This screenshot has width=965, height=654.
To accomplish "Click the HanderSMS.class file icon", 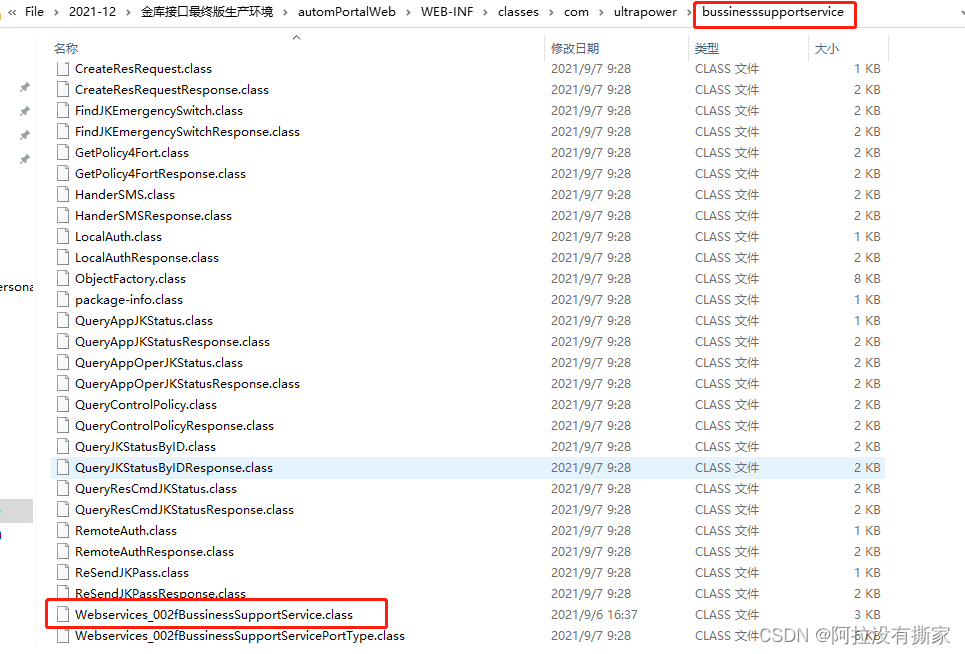I will tap(62, 195).
